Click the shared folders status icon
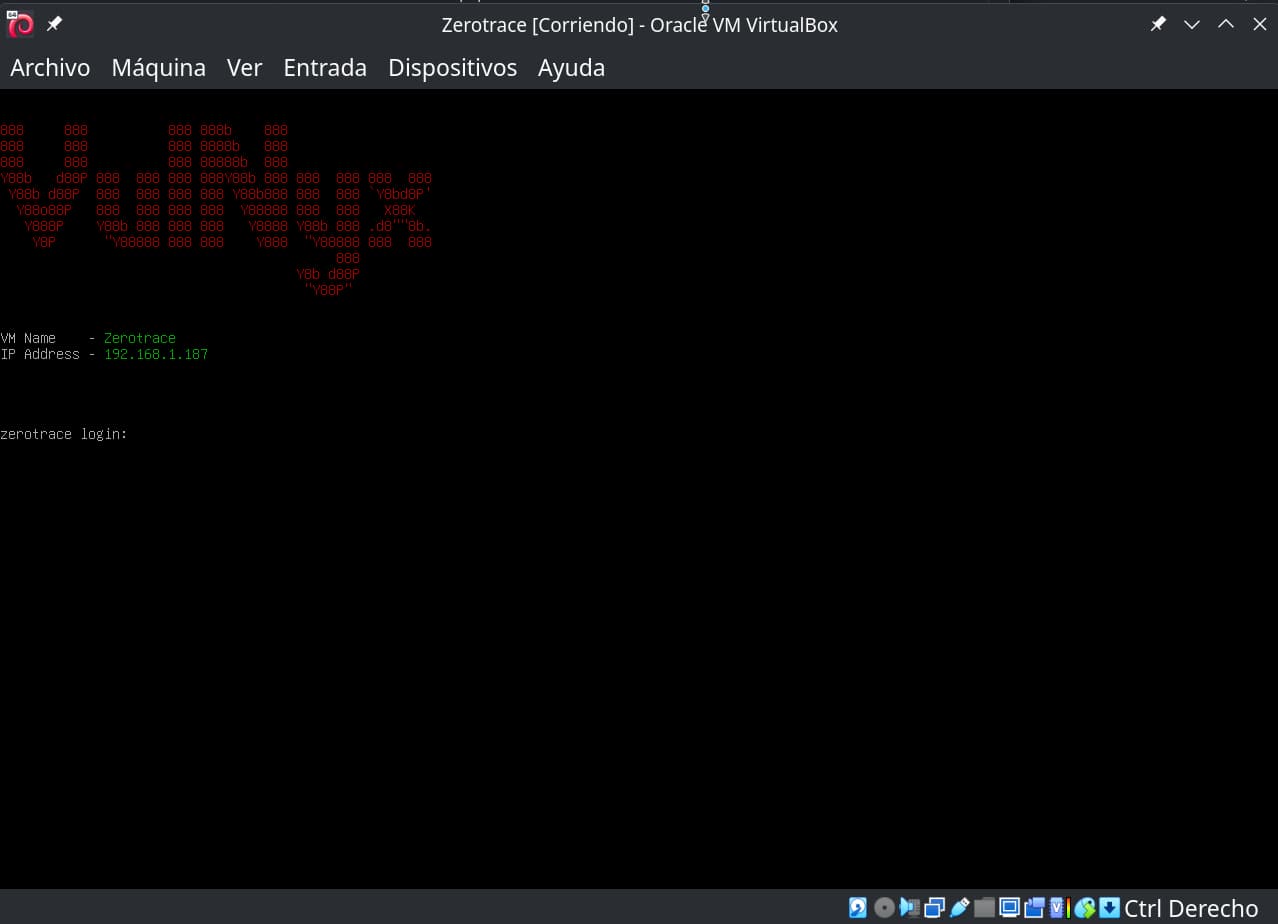1278x924 pixels. pyautogui.click(x=984, y=907)
